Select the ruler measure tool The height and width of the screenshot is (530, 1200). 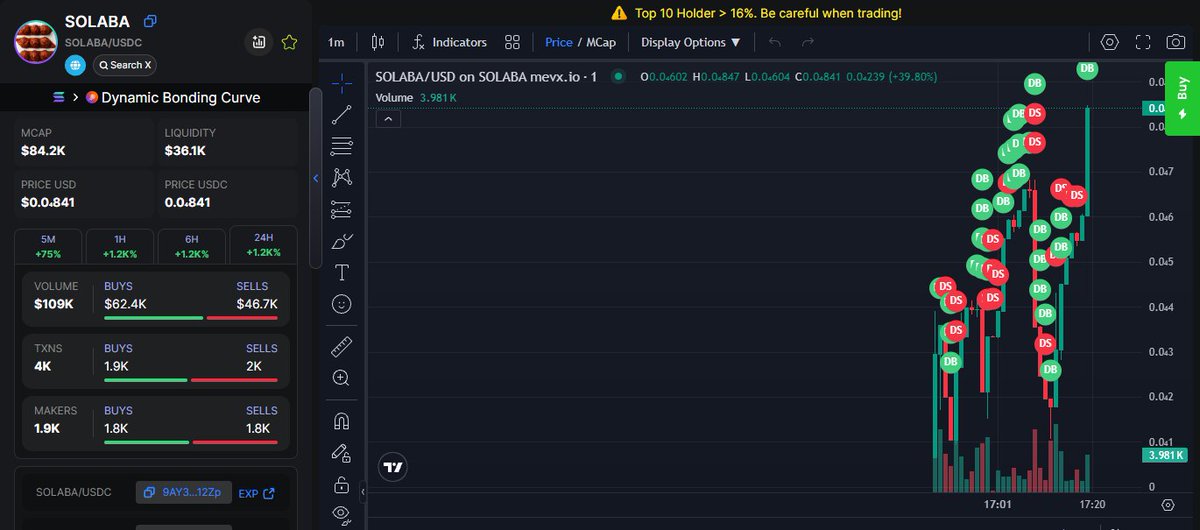(341, 347)
